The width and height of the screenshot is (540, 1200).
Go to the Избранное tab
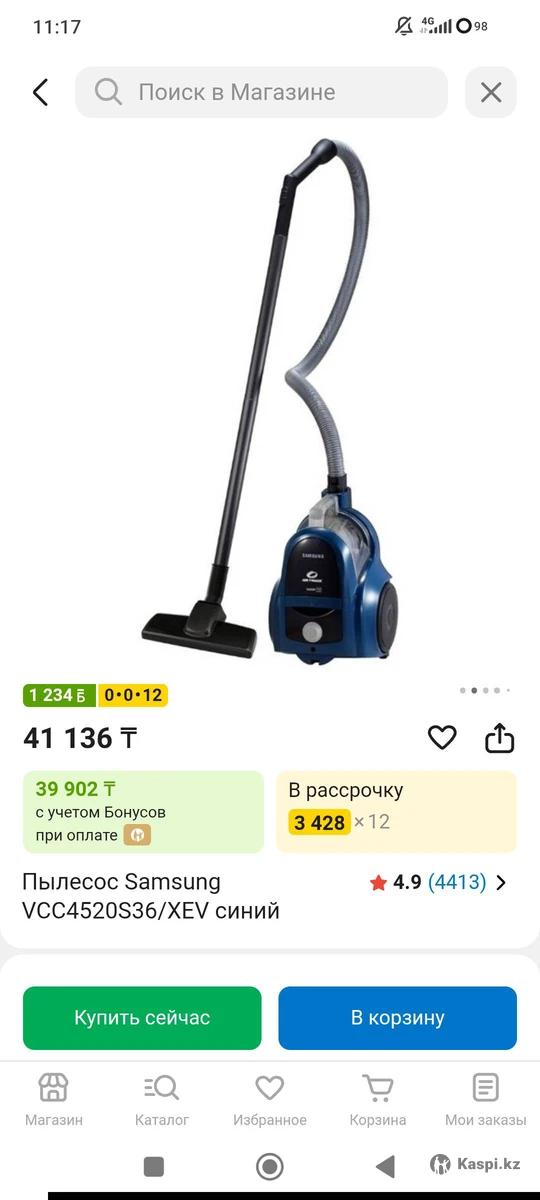270,1100
